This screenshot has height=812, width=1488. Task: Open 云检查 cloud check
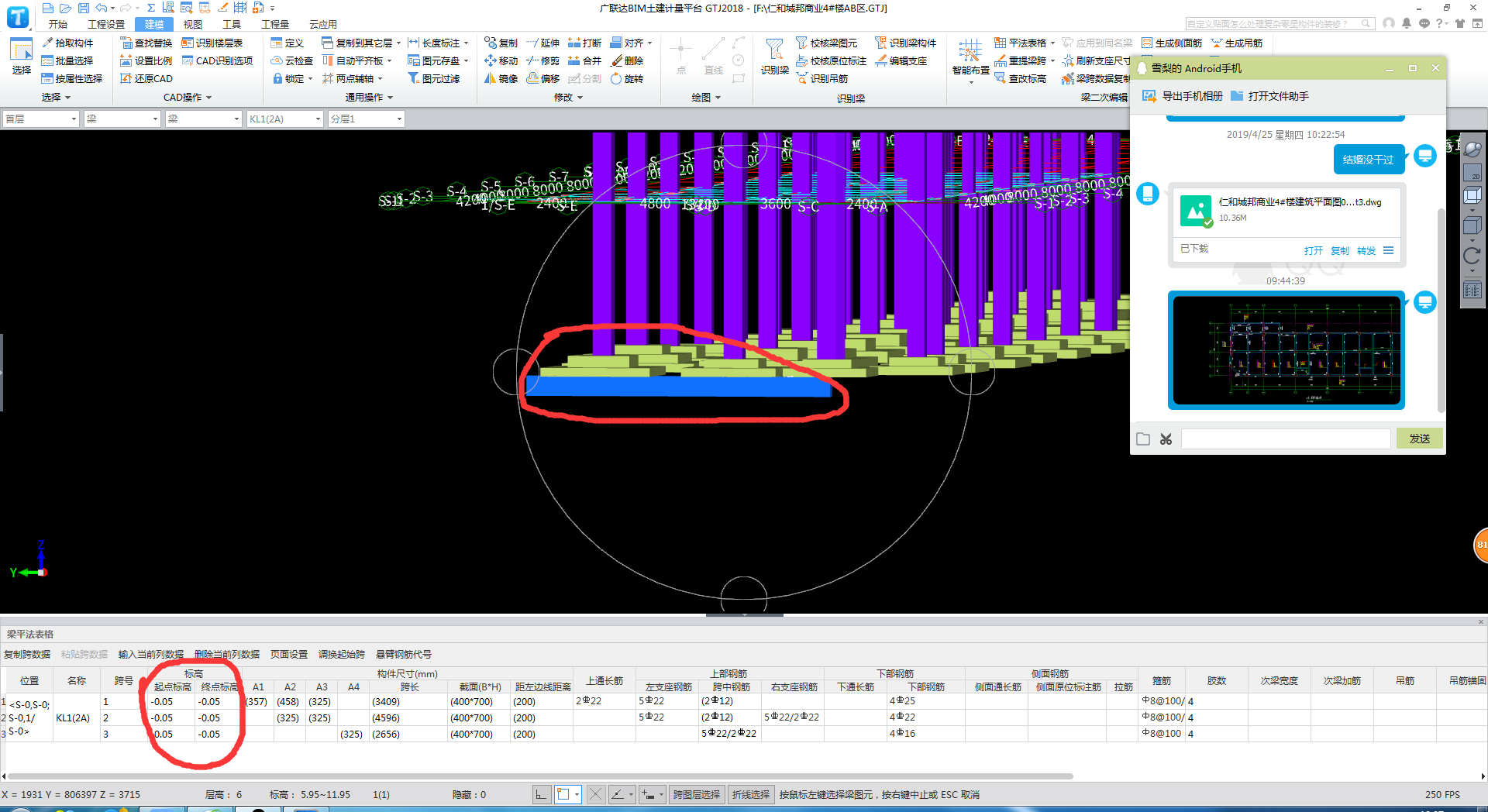tap(292, 60)
